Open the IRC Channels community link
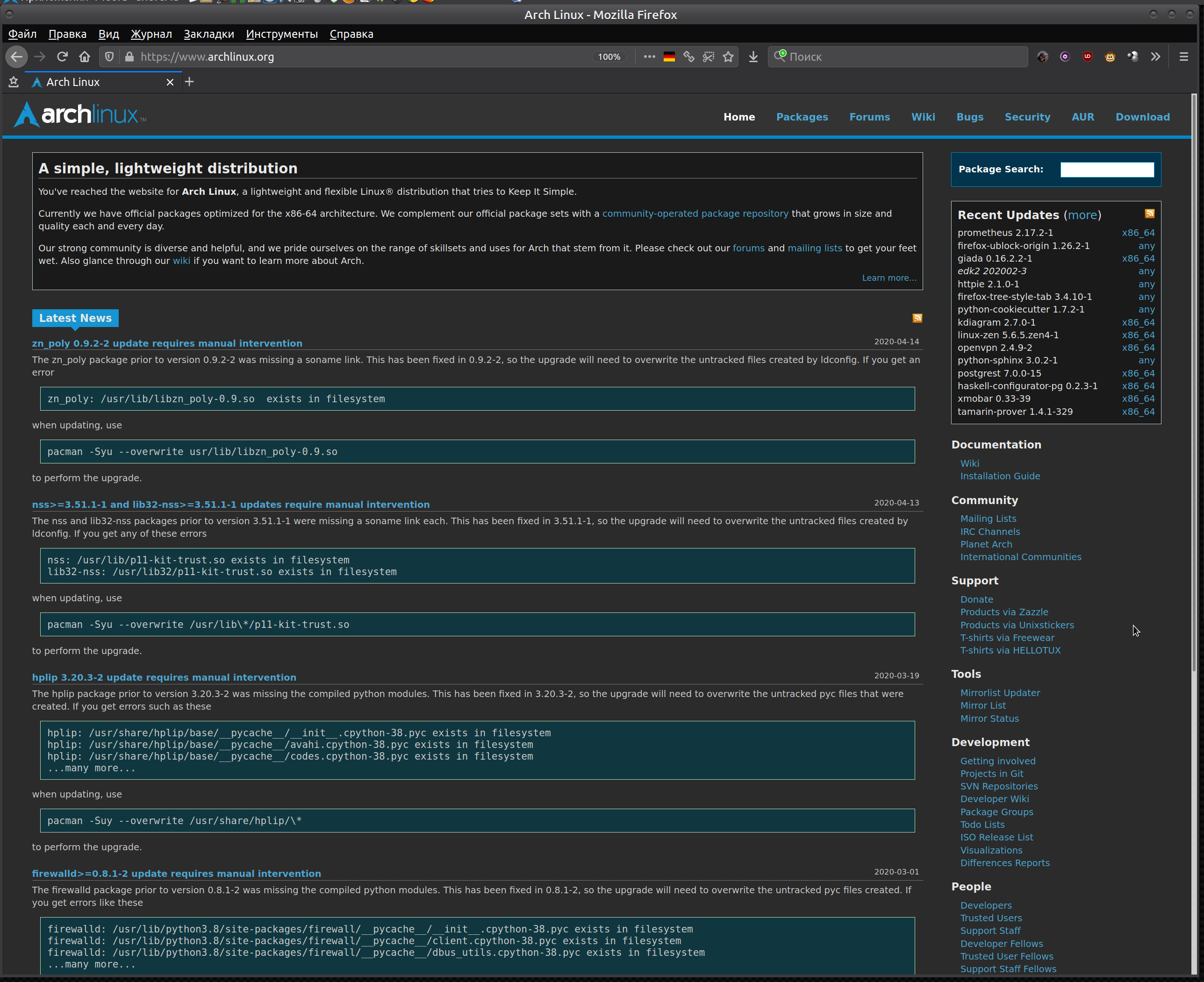Image resolution: width=1204 pixels, height=982 pixels. click(989, 532)
